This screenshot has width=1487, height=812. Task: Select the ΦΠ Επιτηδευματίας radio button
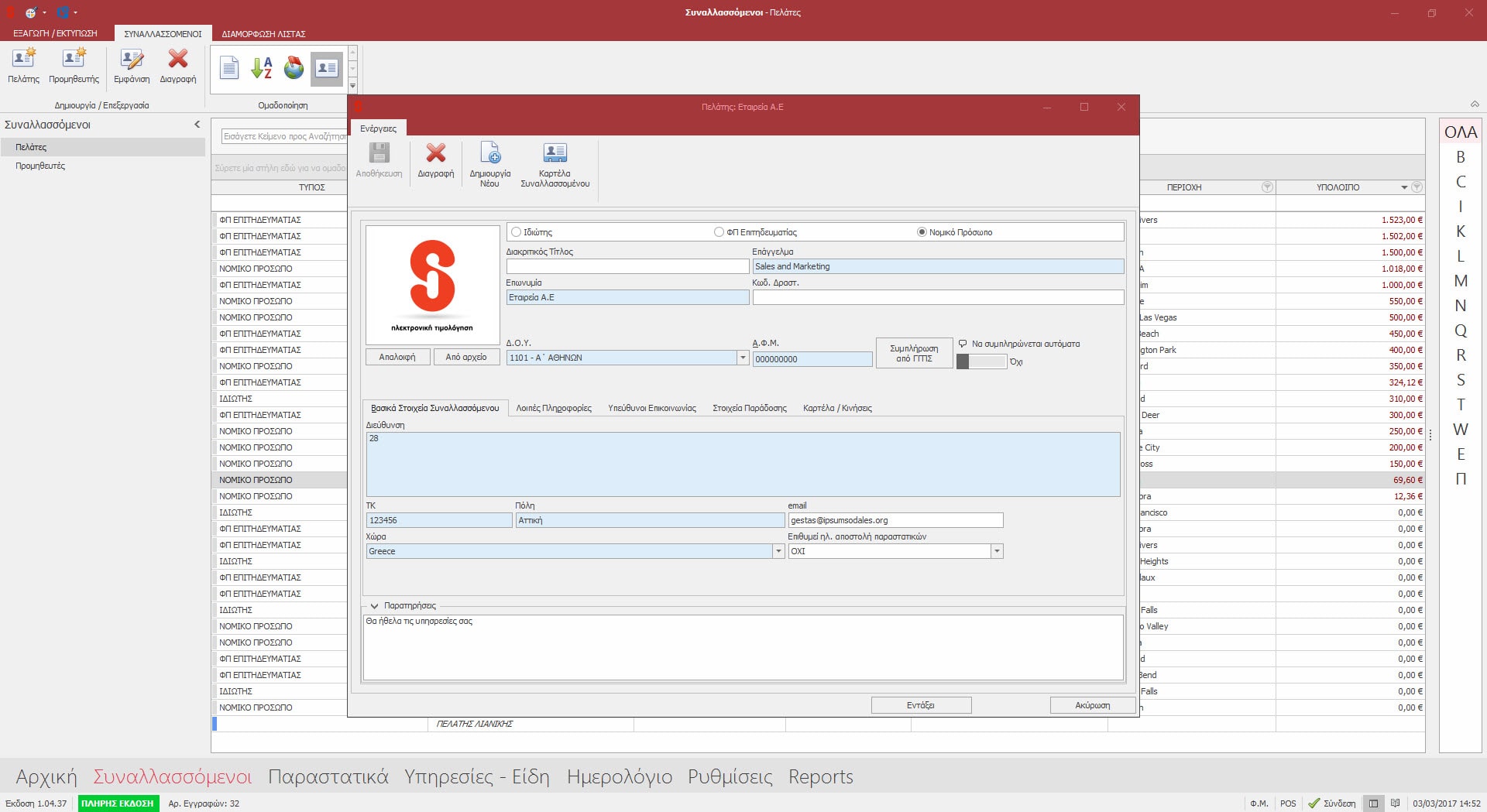[x=719, y=232]
